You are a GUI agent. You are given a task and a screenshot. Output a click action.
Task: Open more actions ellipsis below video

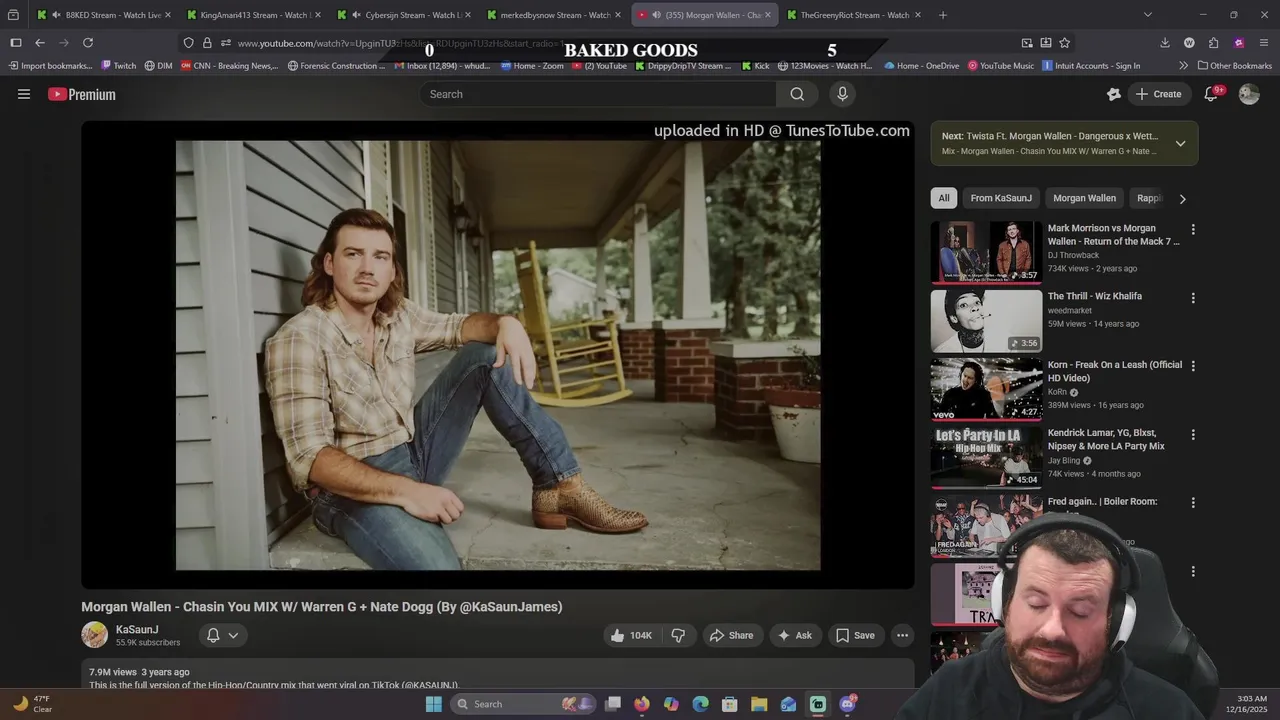tap(902, 635)
